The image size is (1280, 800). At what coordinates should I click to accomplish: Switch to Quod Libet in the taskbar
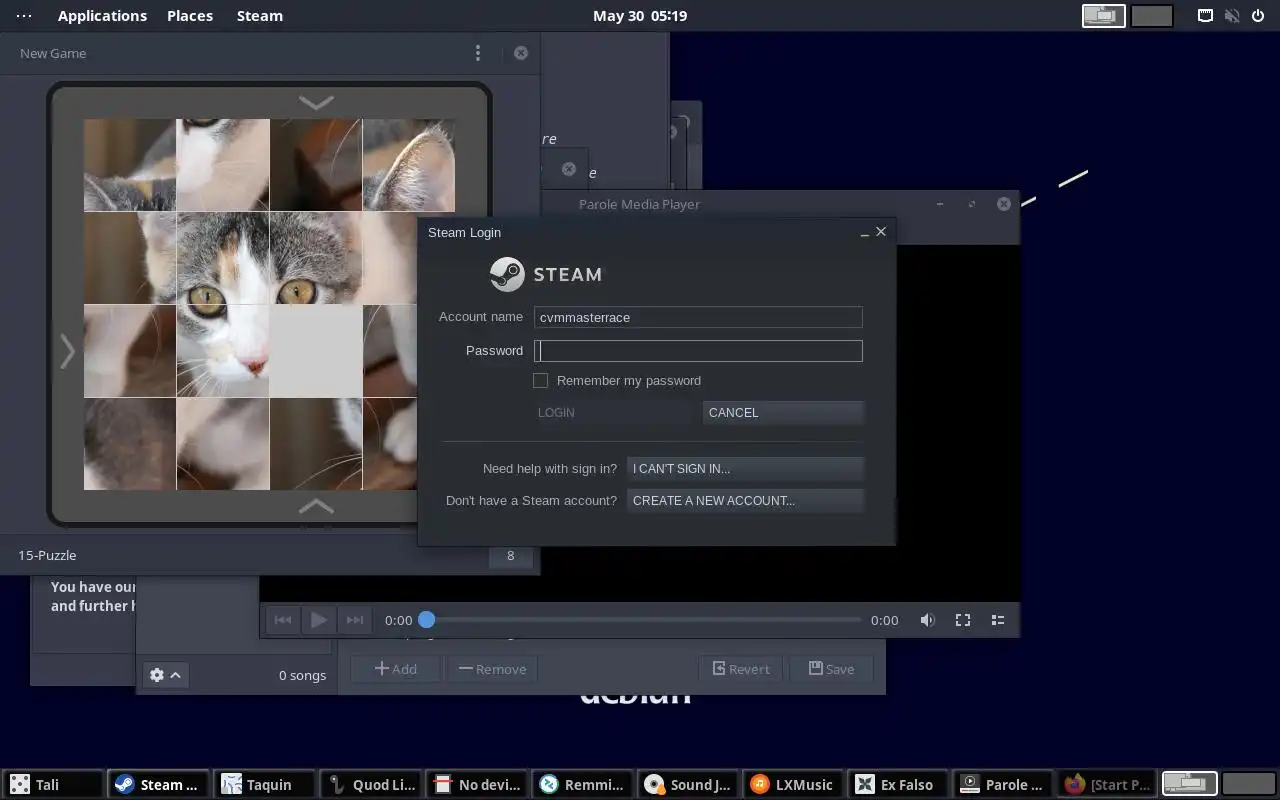point(371,785)
